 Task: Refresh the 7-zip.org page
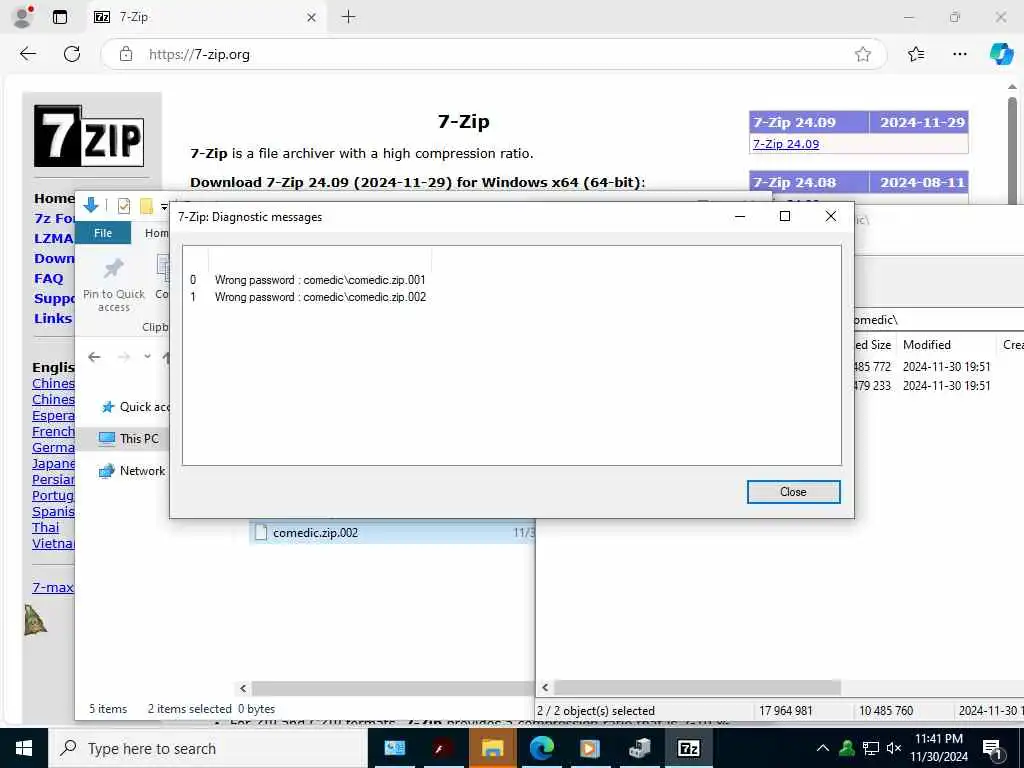pyautogui.click(x=72, y=54)
